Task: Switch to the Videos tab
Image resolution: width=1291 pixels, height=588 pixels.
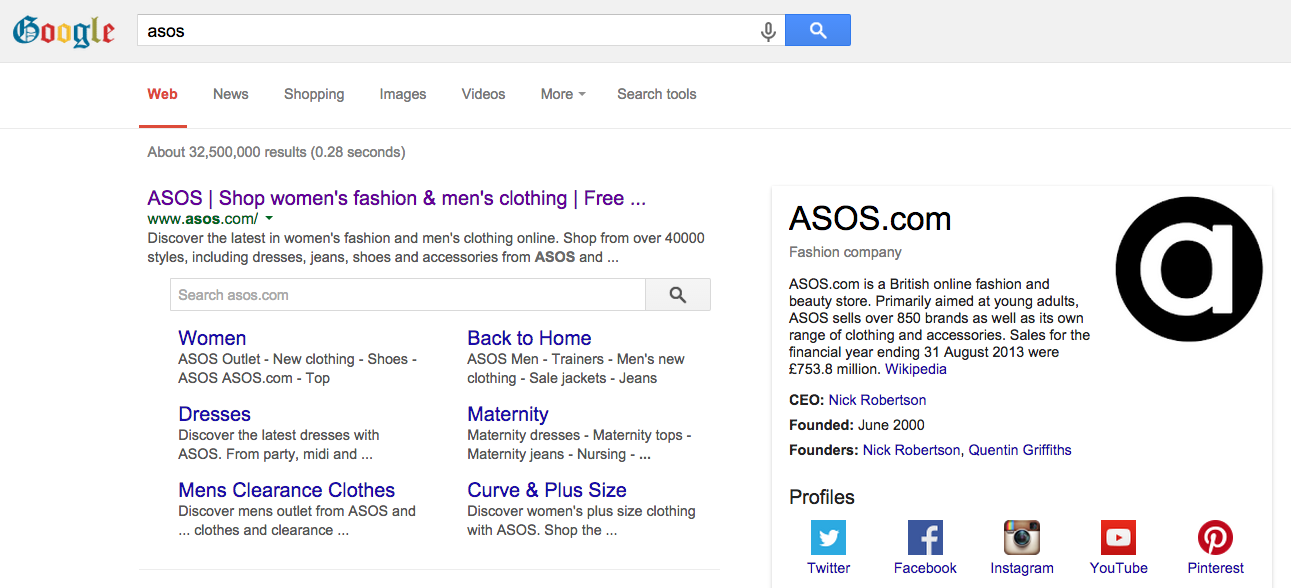Action: coord(484,94)
